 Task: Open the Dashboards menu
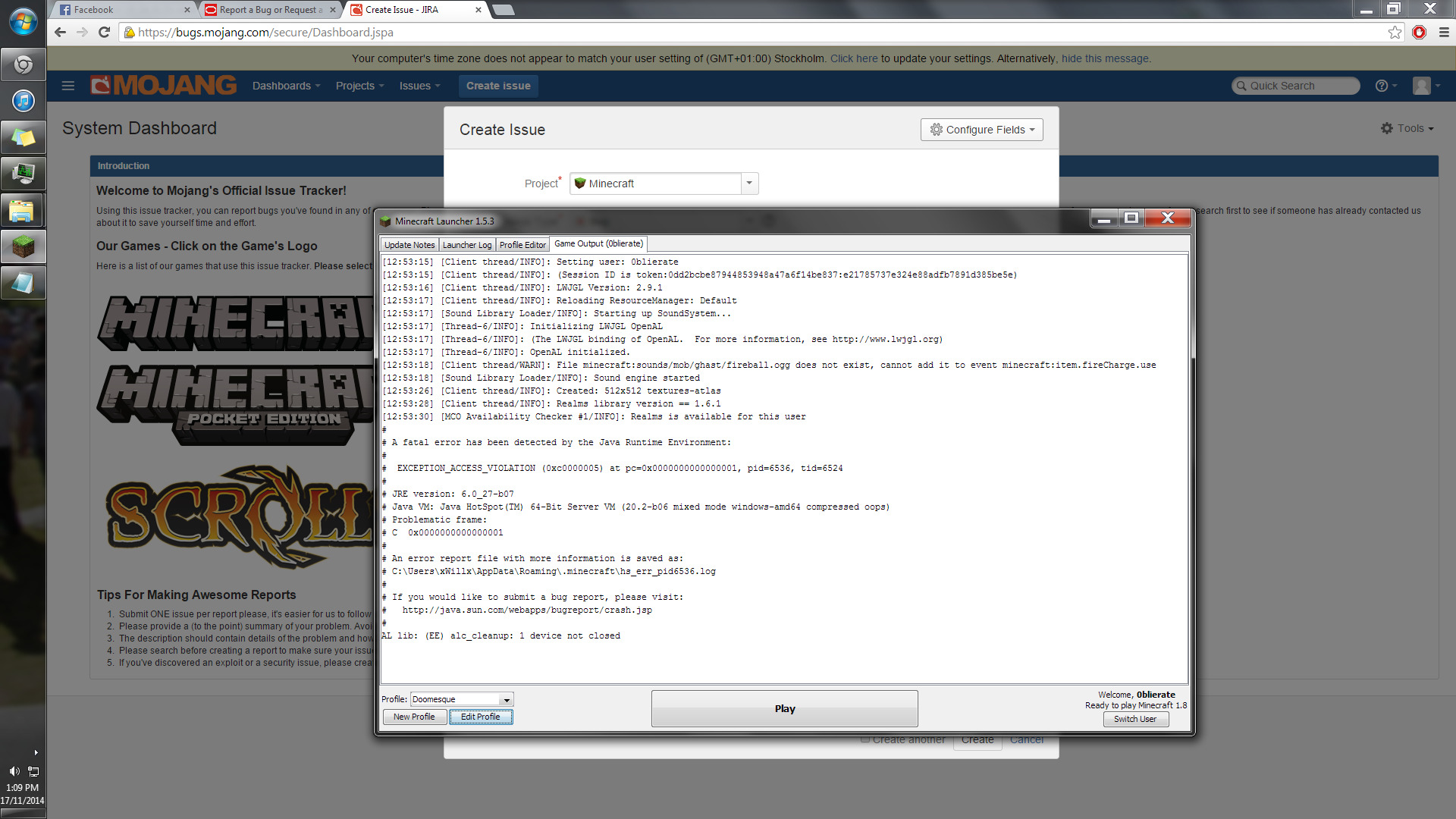click(286, 86)
